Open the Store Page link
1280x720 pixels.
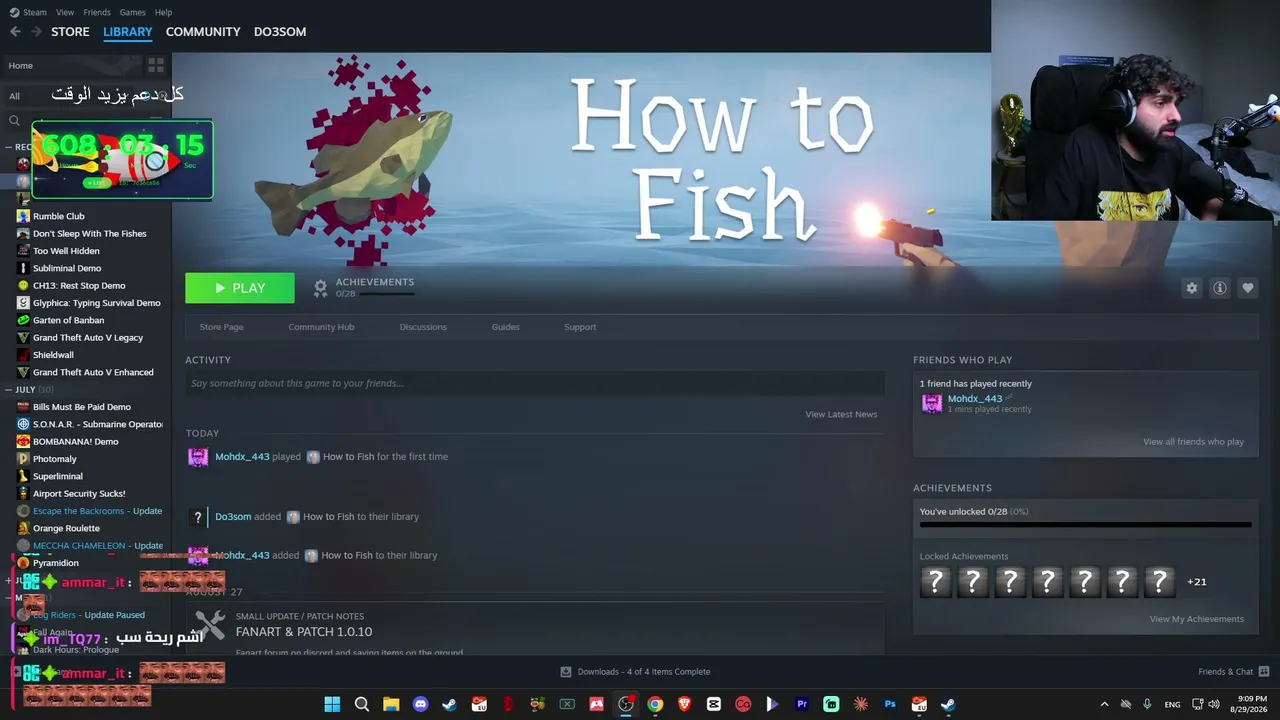(x=221, y=327)
